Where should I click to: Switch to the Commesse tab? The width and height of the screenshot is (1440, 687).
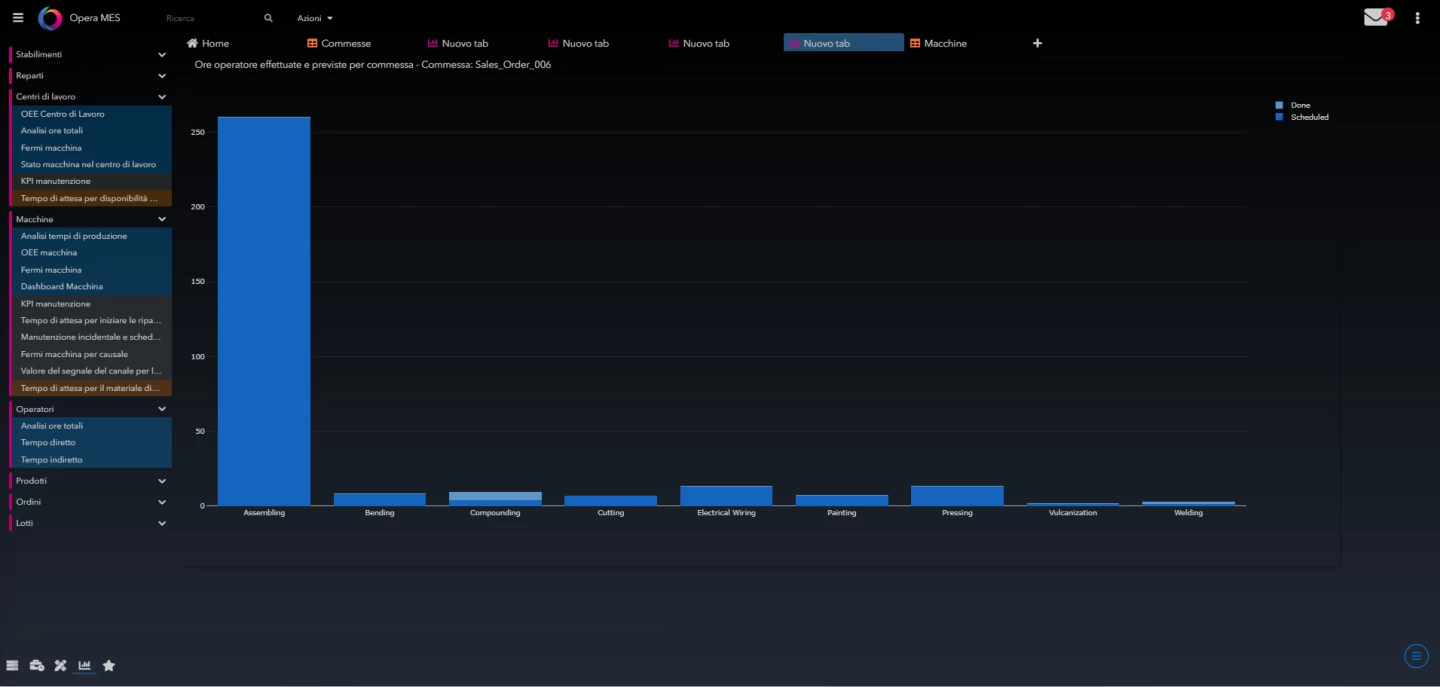pos(339,43)
